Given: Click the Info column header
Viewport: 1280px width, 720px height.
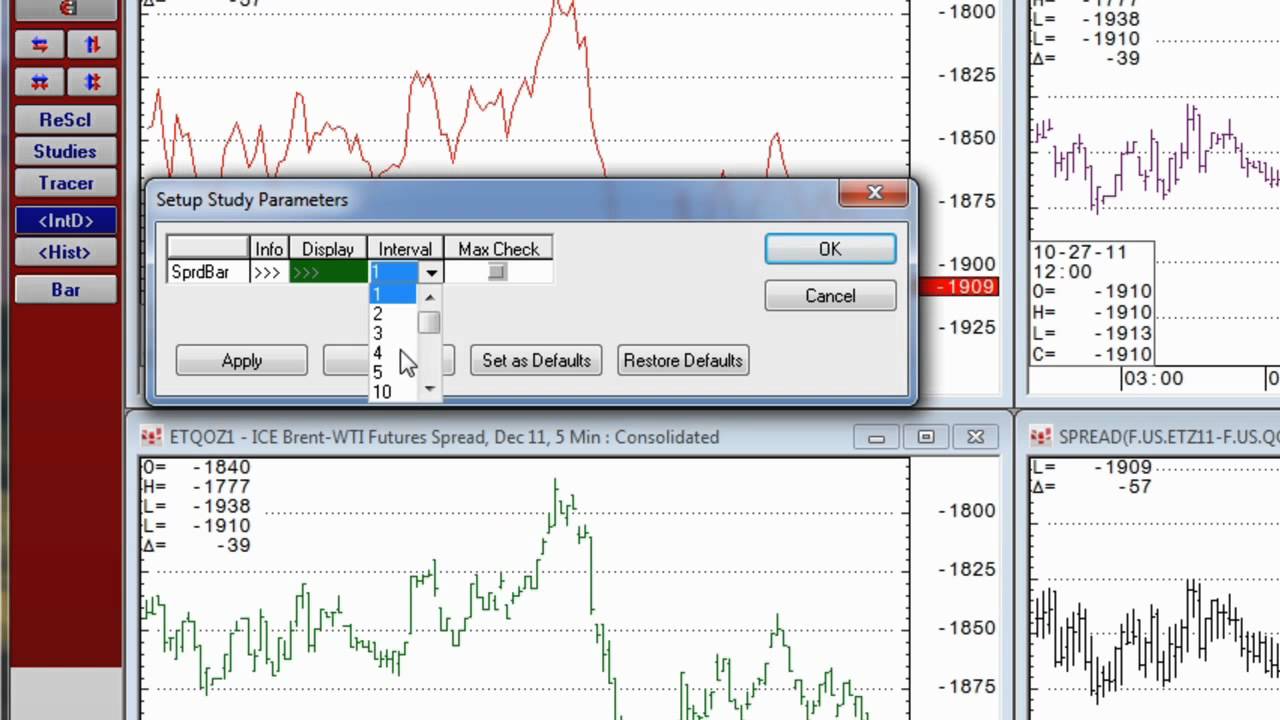Looking at the screenshot, I should (269, 249).
